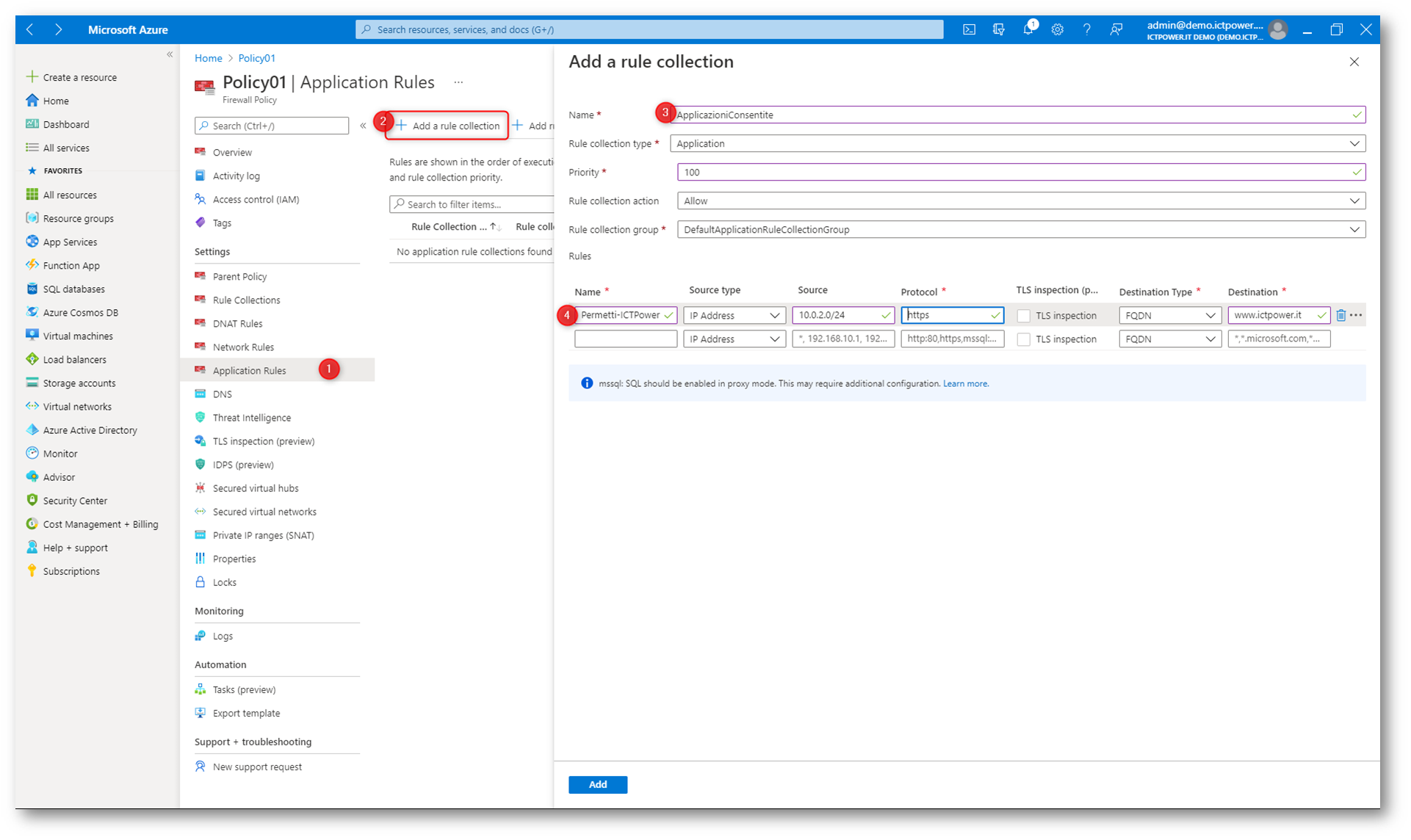Focus the Policy01 menu Search box
This screenshot has width=1411, height=840.
[272, 126]
